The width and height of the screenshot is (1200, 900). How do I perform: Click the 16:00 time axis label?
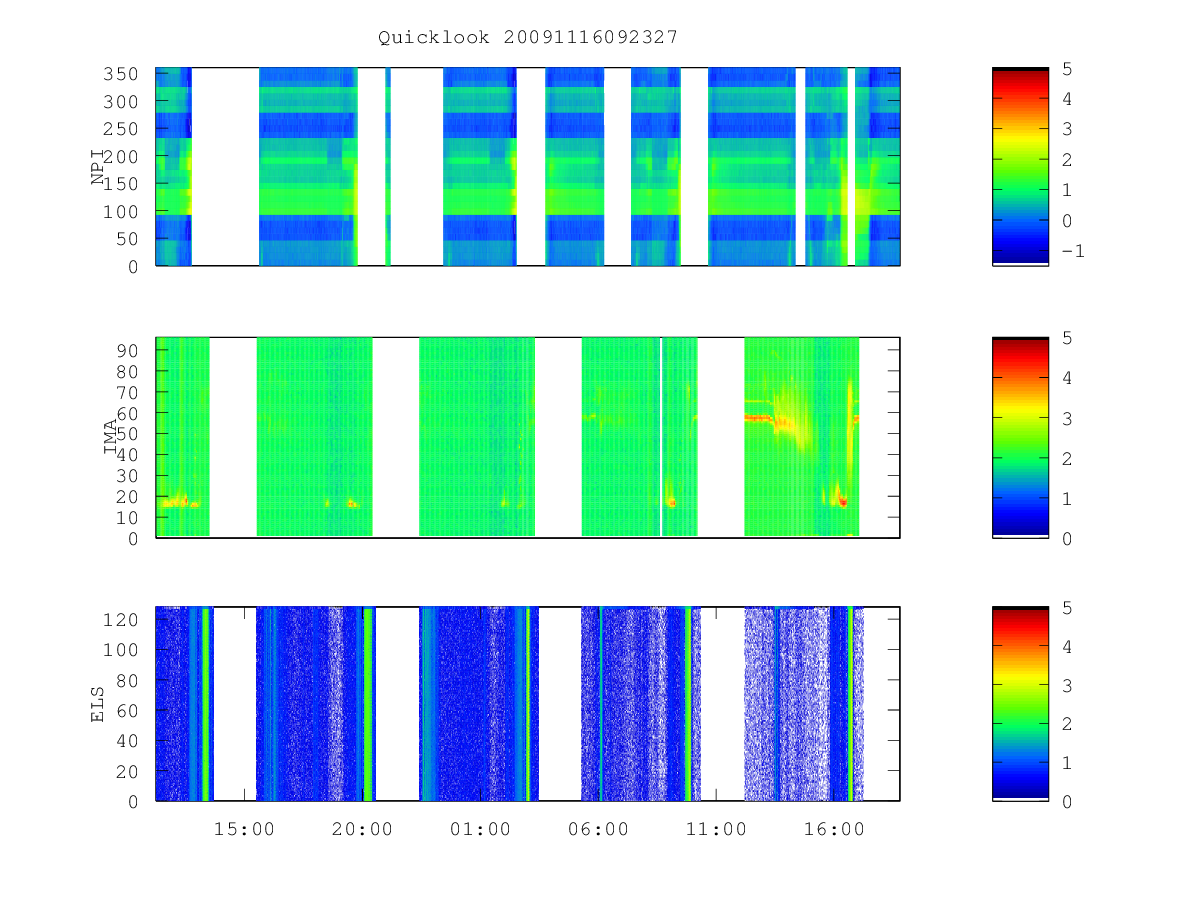pos(834,829)
